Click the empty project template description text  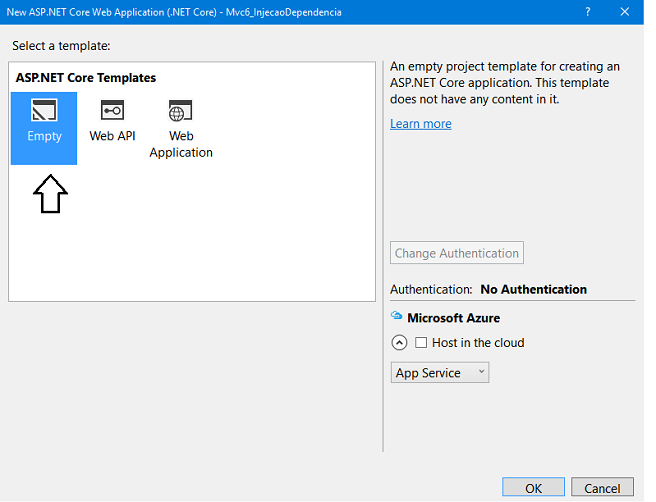505,83
